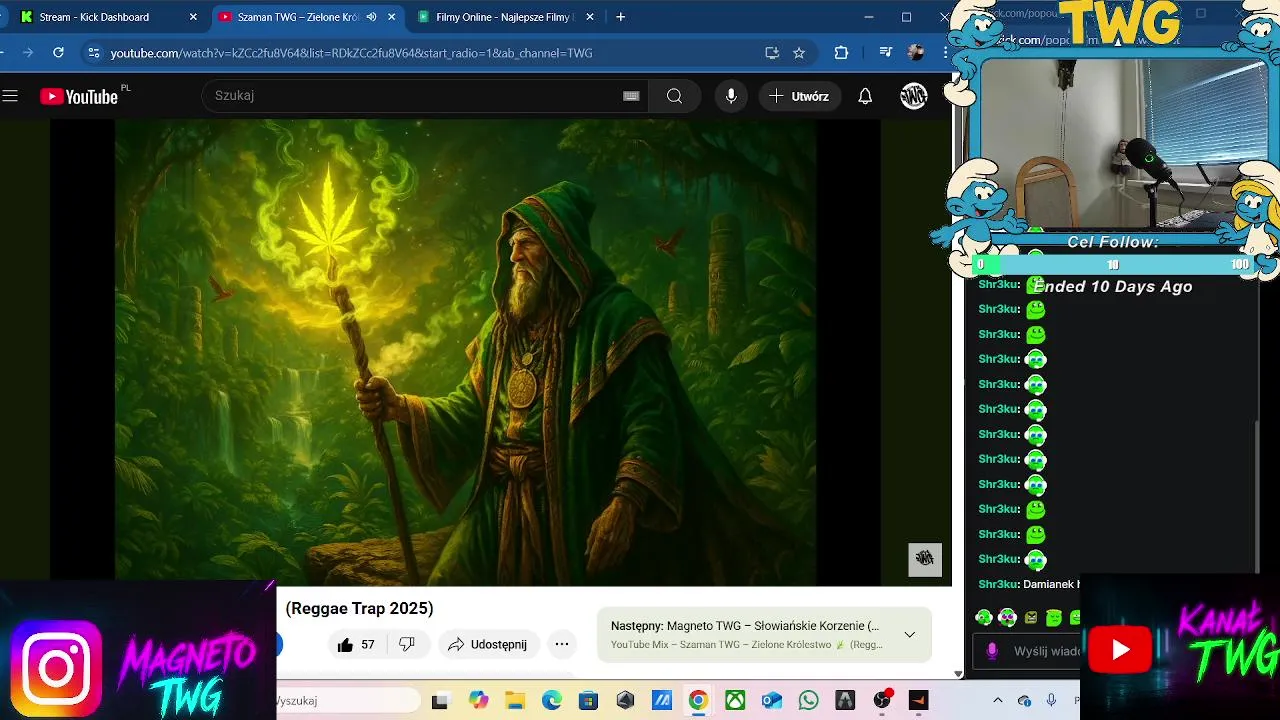Image resolution: width=1280 pixels, height=720 pixels.
Task: Close the Szaman TWG YouTube tab
Action: [391, 17]
